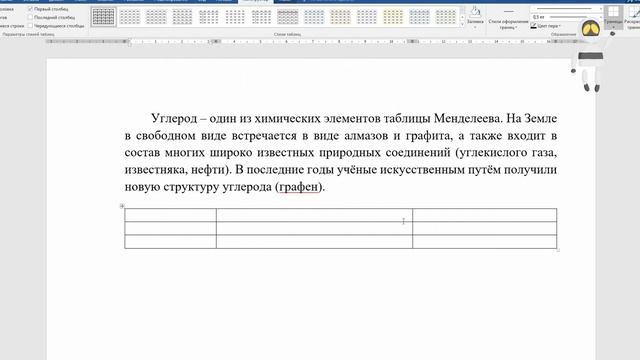This screenshot has height=360, width=640.
Task: Click the ruler column marker between columns one and two
Action: point(216,42)
